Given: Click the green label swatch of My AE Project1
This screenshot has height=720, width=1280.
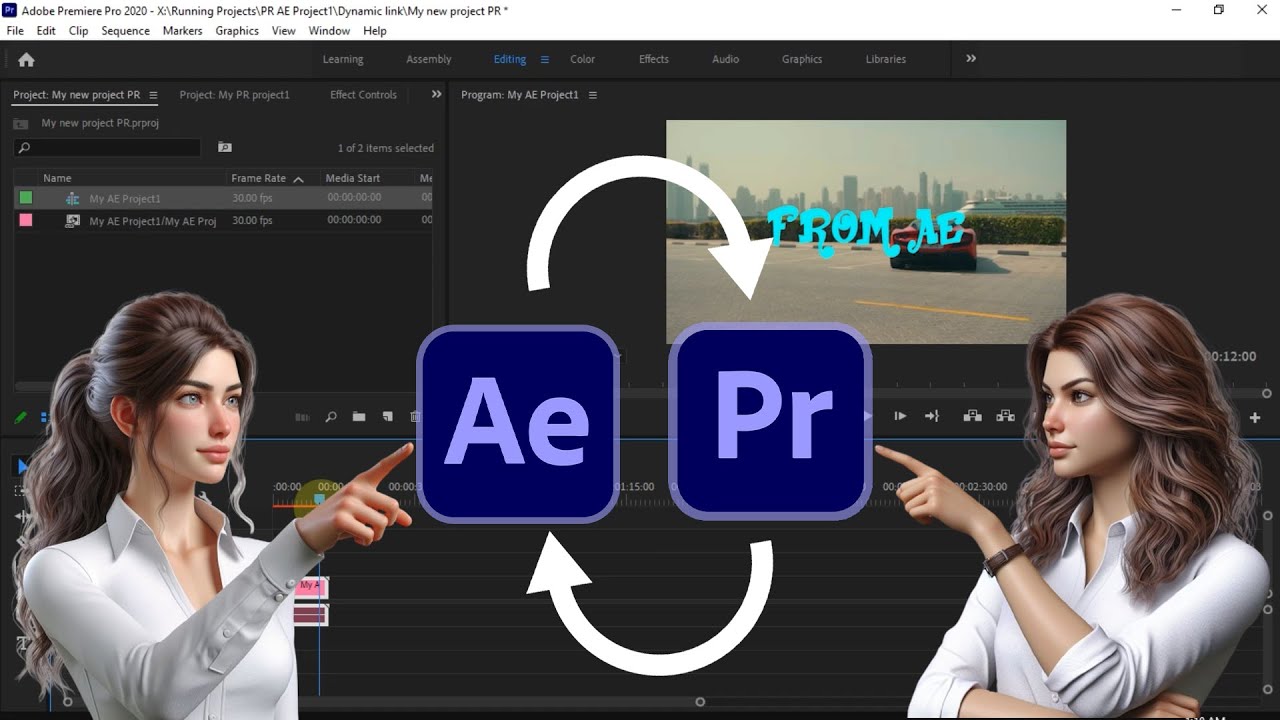Looking at the screenshot, I should (x=26, y=198).
